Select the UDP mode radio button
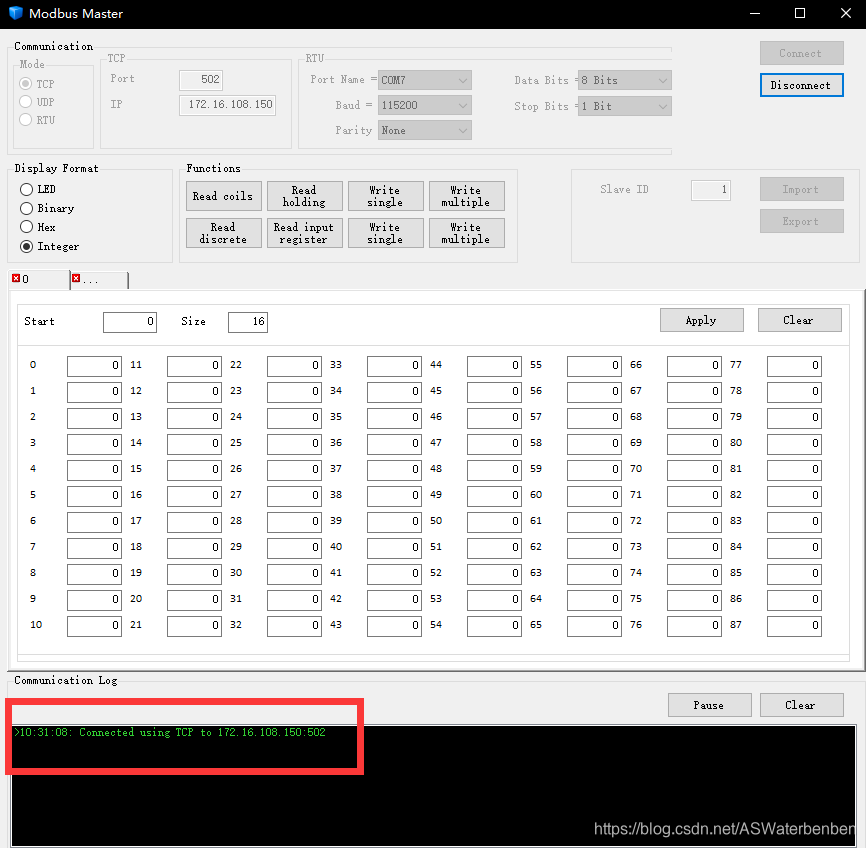The width and height of the screenshot is (866, 848). tap(25, 102)
